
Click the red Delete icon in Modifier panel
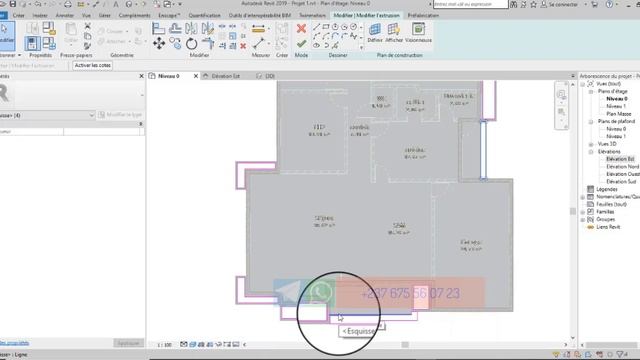click(243, 46)
